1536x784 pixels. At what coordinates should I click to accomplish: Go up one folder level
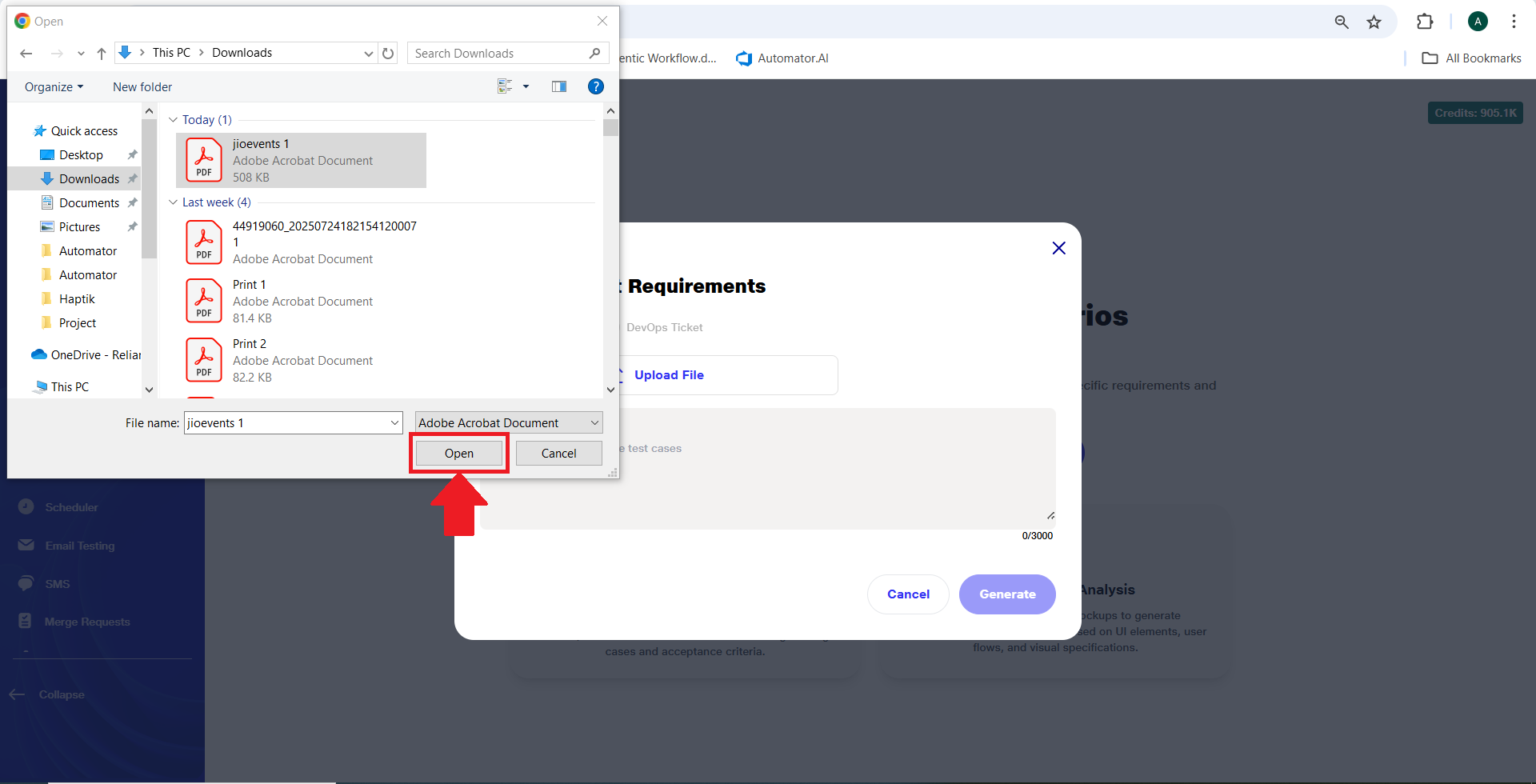pyautogui.click(x=102, y=54)
